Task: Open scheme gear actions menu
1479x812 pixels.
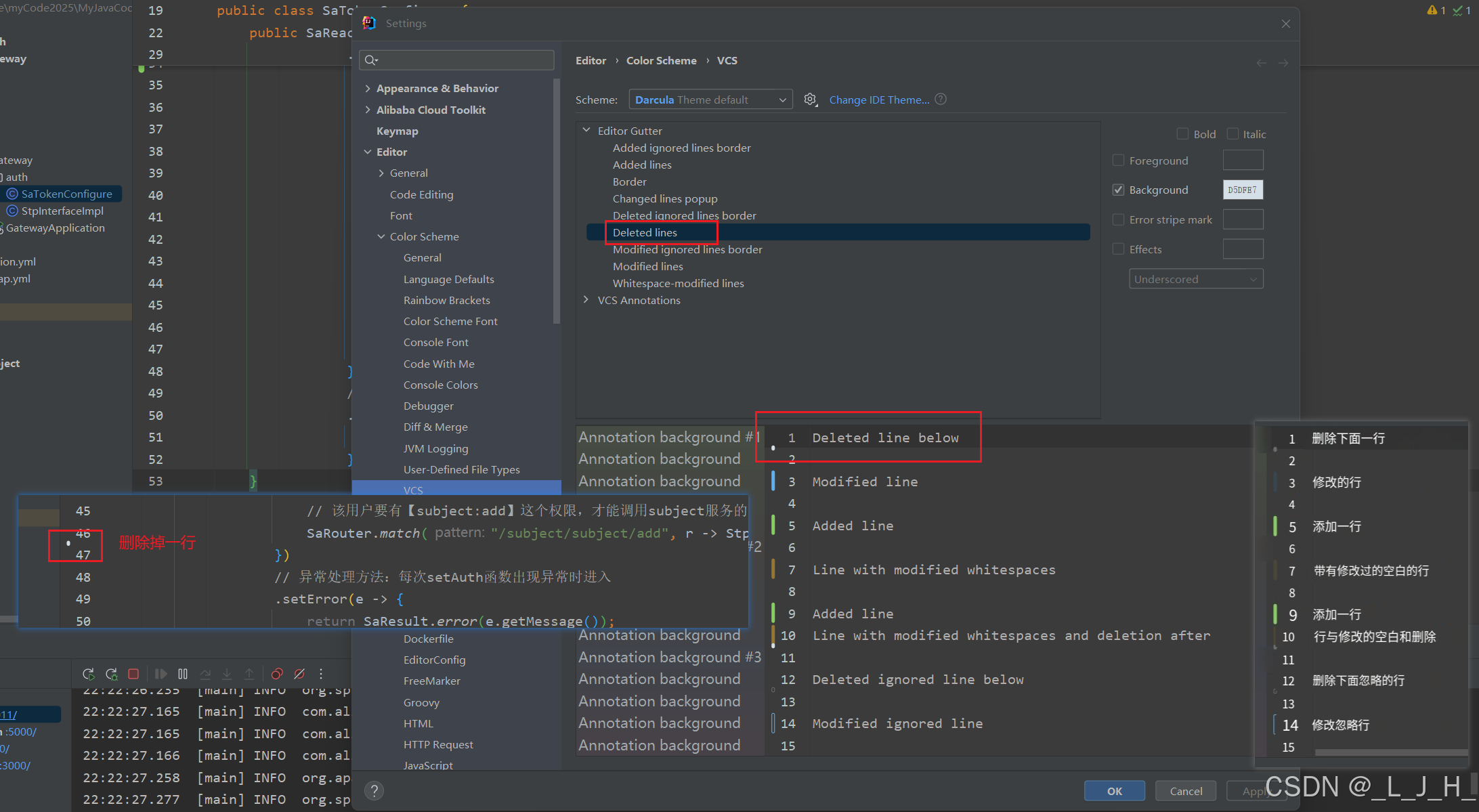Action: (x=810, y=100)
